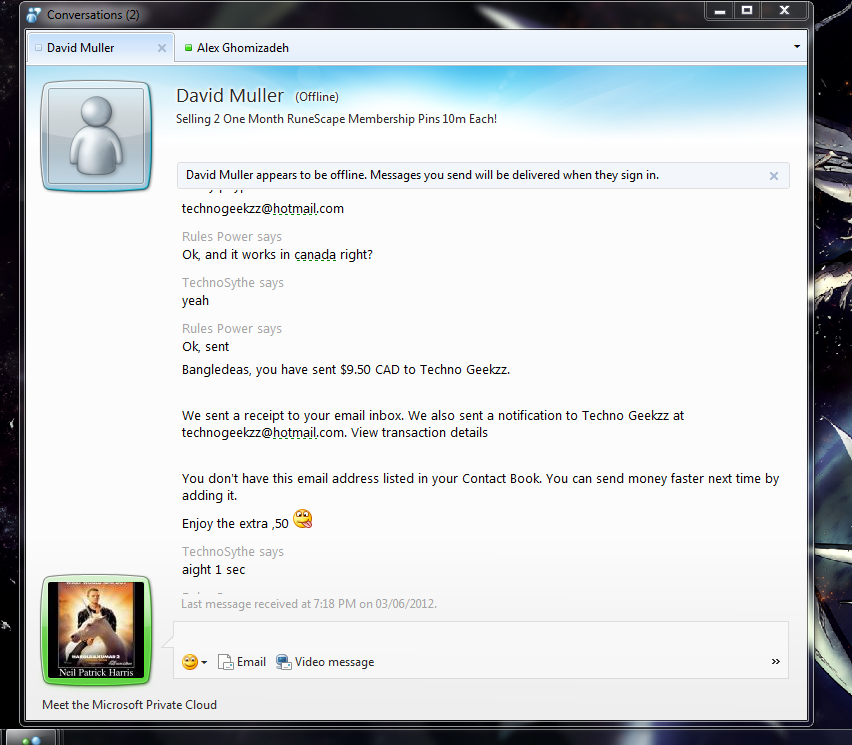Image resolution: width=852 pixels, height=745 pixels.
Task: Click the underlined word canada
Action: 315,254
